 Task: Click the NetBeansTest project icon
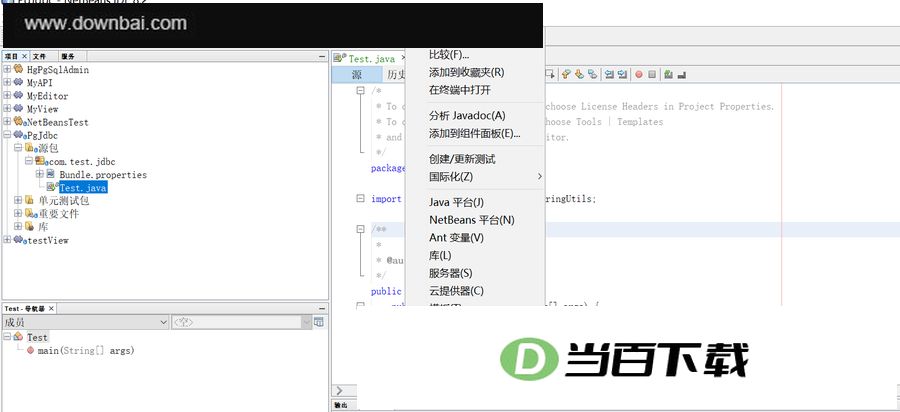[18, 122]
